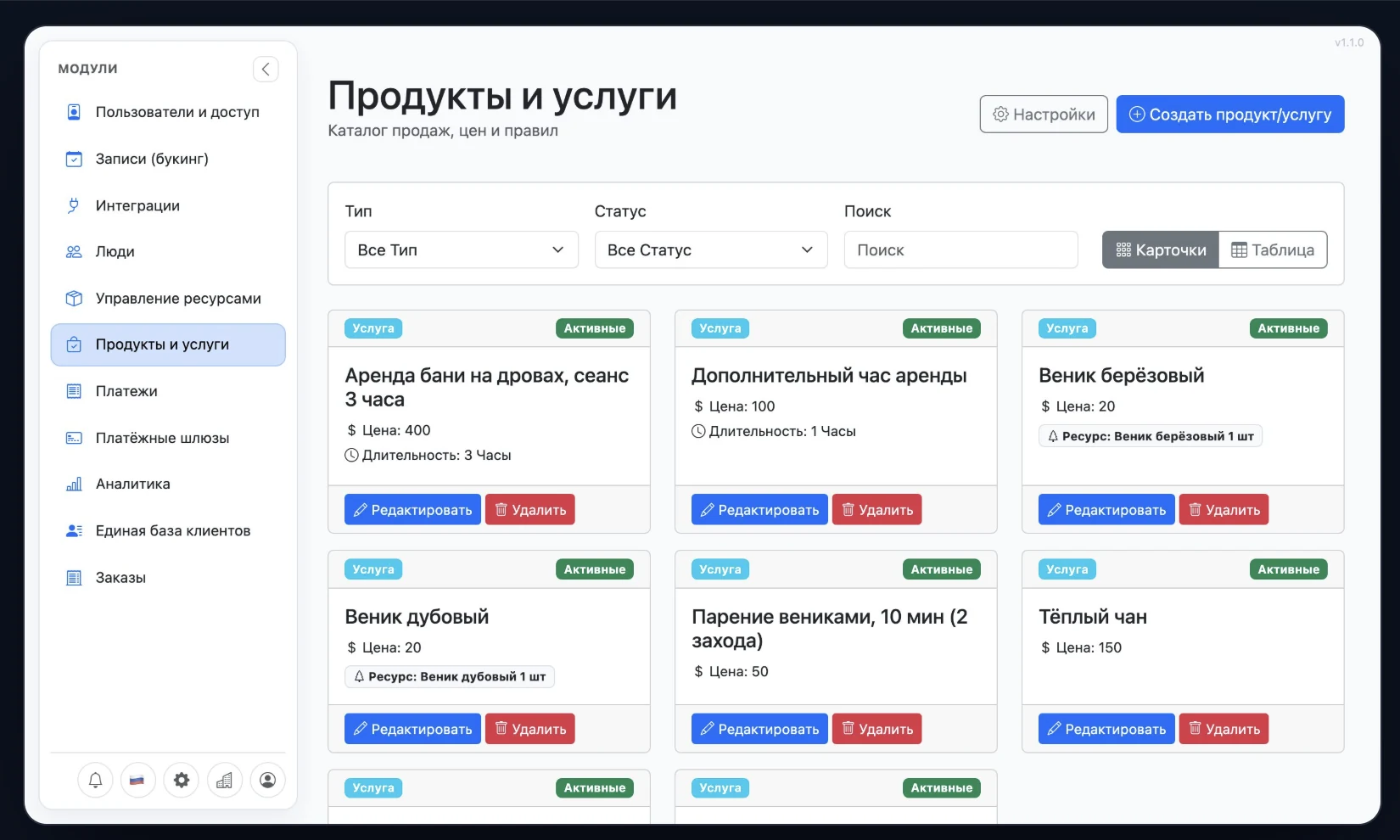This screenshot has height=840, width=1400.
Task: Click the Поиск input field
Action: pyautogui.click(x=960, y=249)
